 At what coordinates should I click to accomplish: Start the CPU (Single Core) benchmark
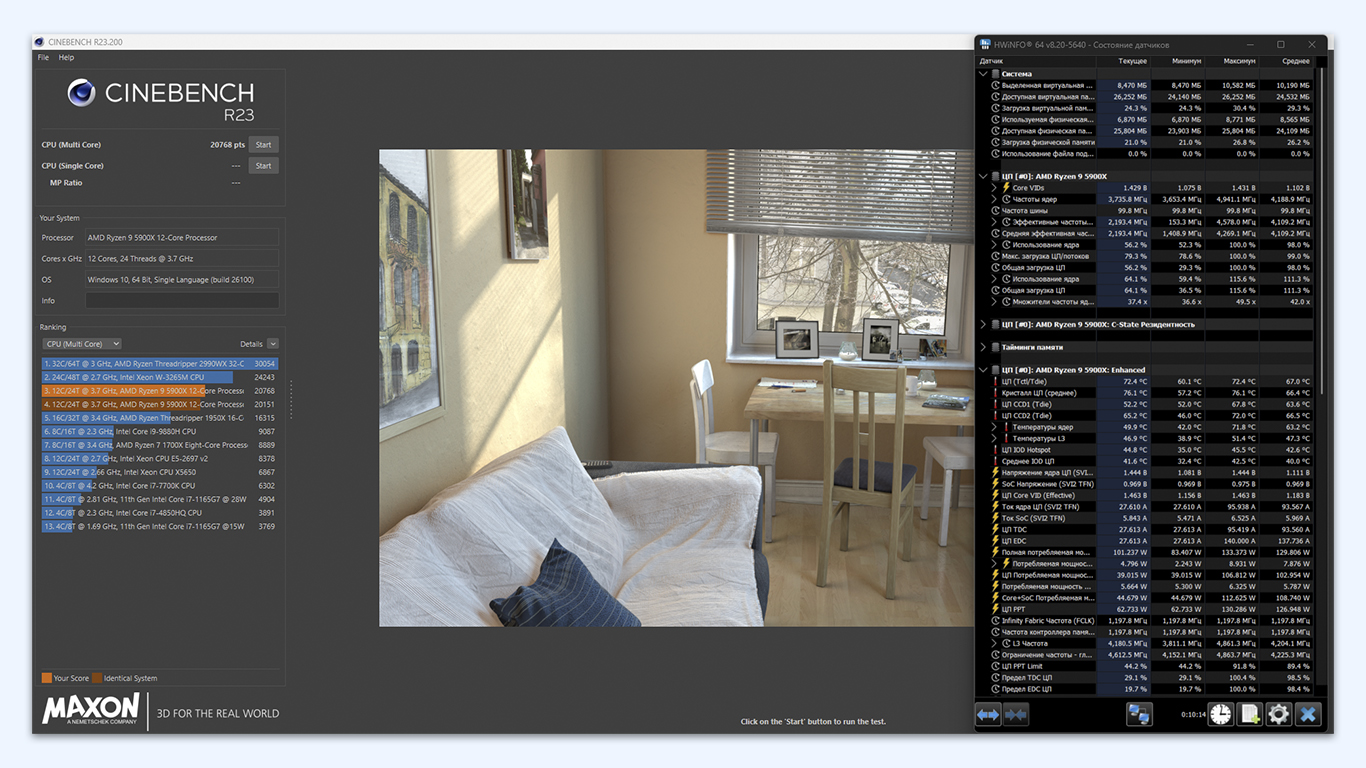pyautogui.click(x=263, y=166)
